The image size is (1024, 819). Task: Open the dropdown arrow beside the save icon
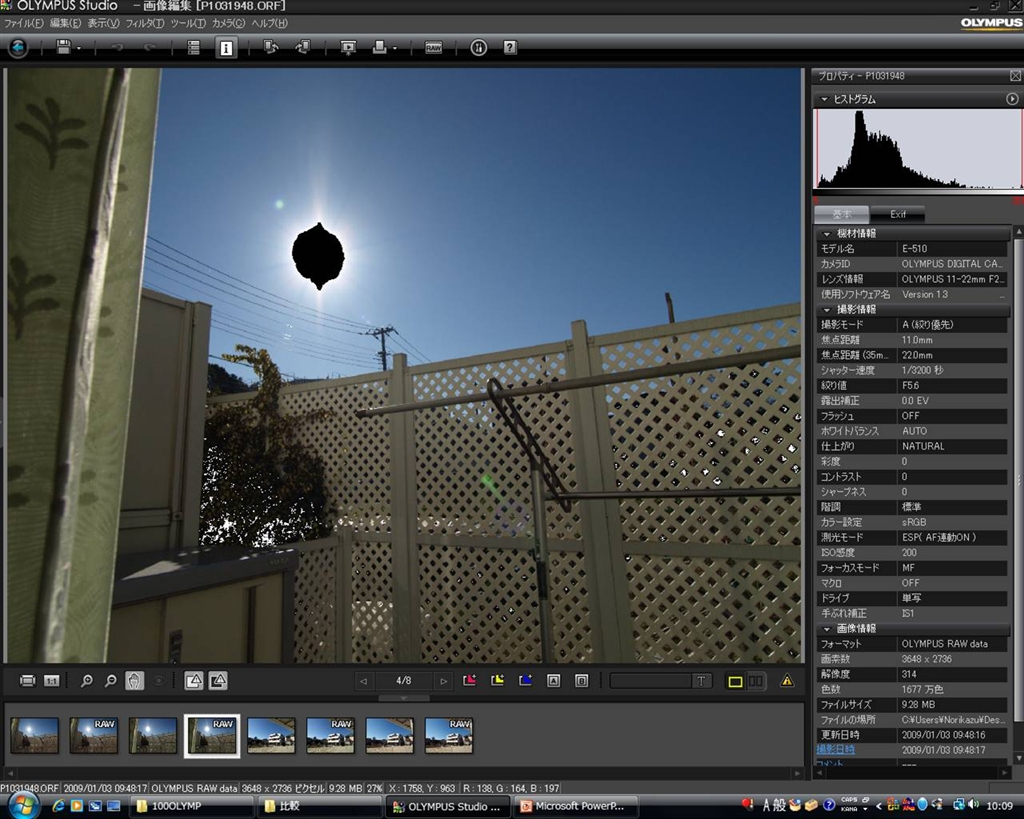point(79,48)
